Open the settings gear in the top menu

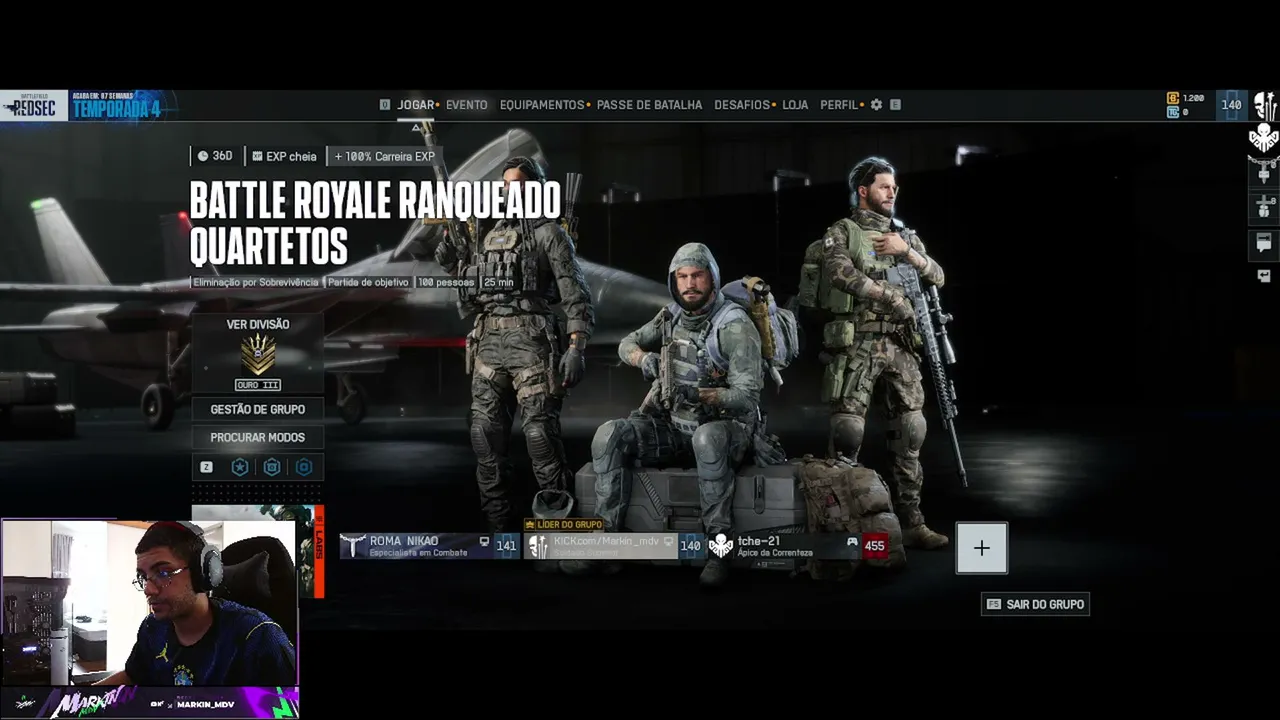click(876, 105)
